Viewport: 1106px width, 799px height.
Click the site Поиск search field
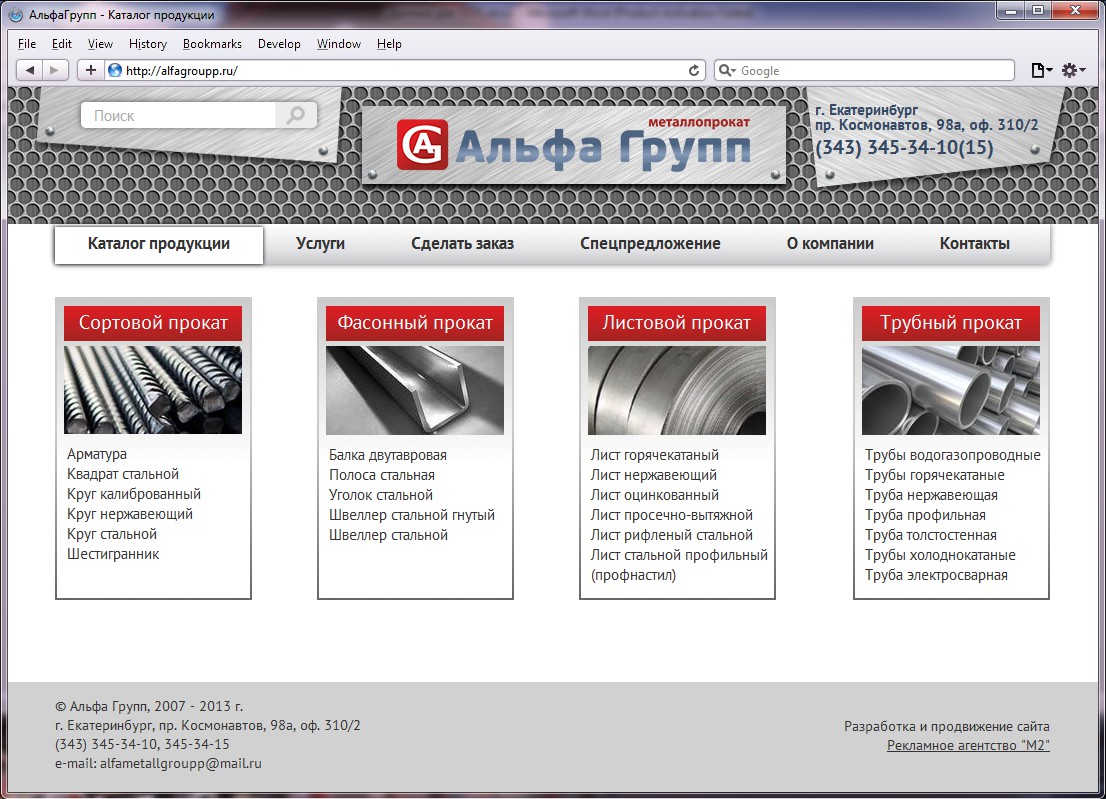(x=178, y=115)
